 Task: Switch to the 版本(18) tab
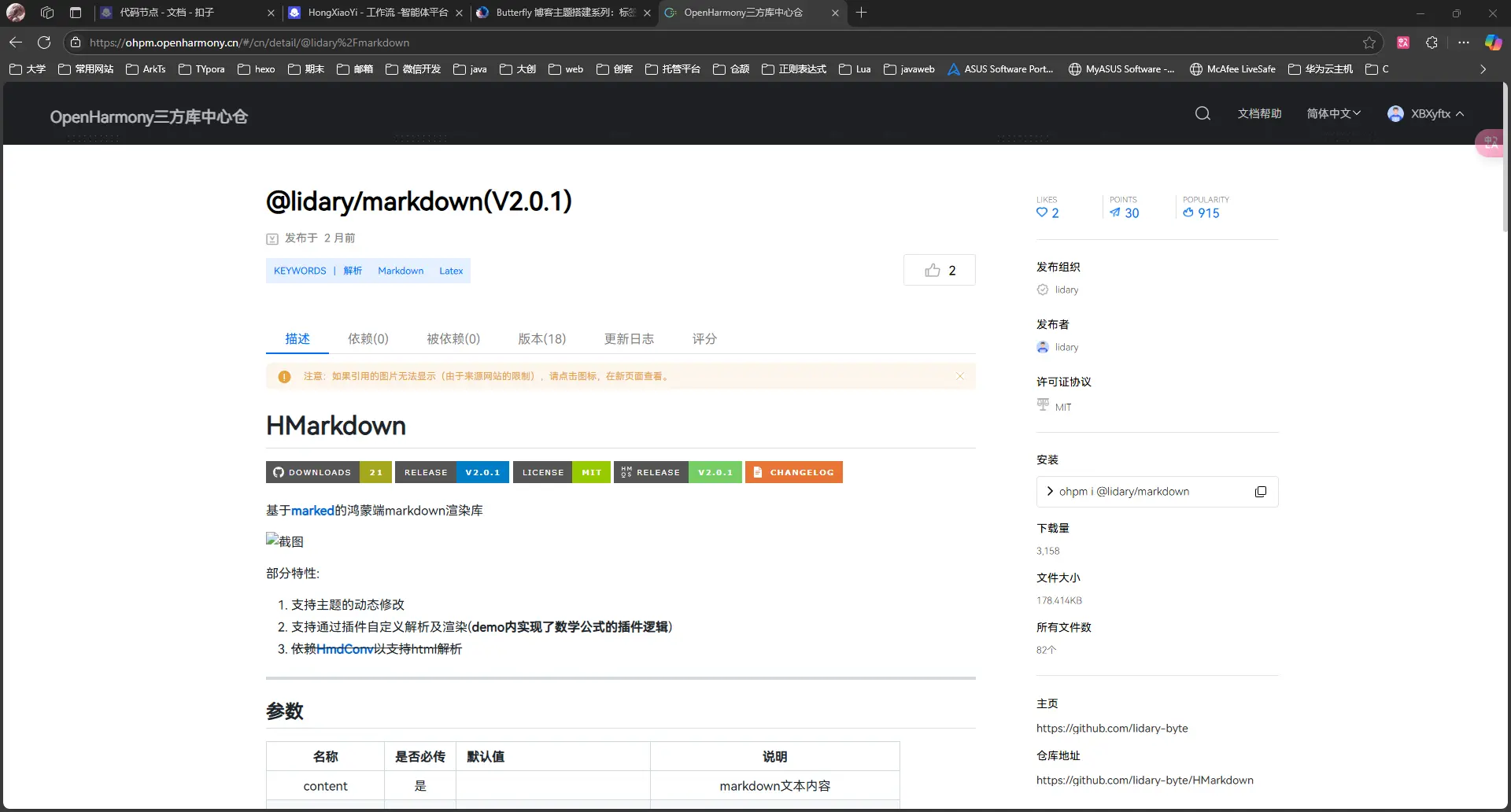click(x=541, y=339)
